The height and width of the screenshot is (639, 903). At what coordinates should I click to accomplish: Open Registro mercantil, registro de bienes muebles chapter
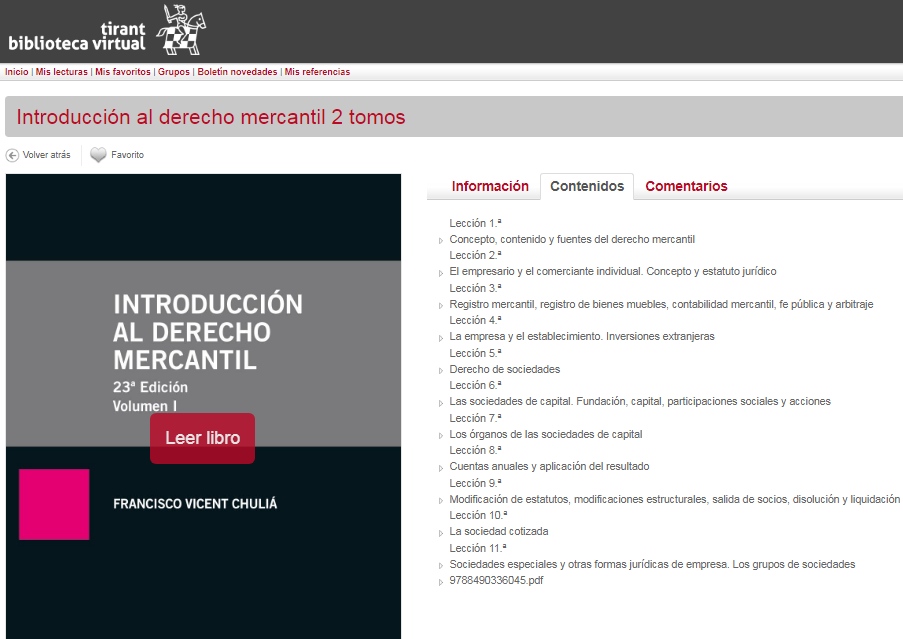pos(661,305)
